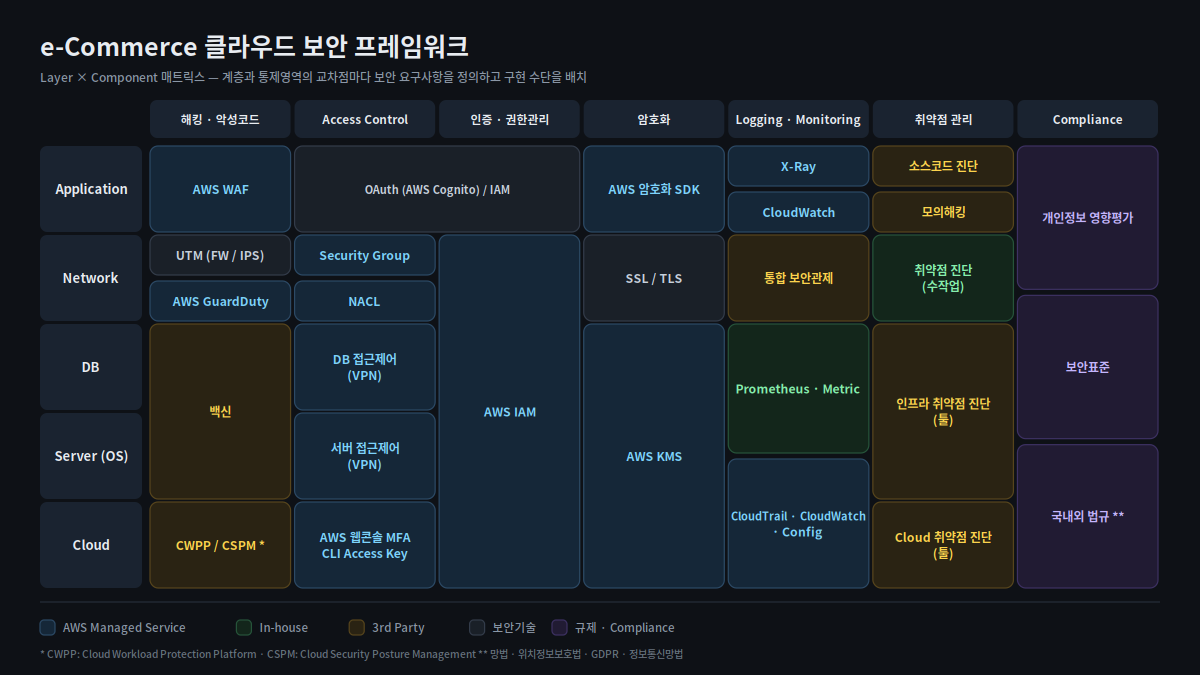Pick the 보안기술 legend swatch
This screenshot has height=675, width=1200.
pos(477,628)
